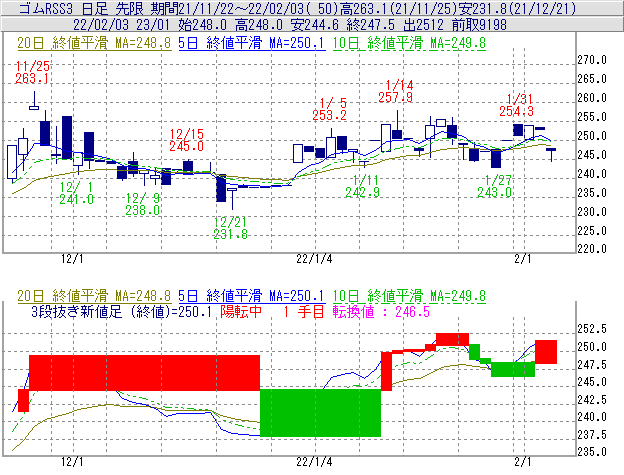
Task: Click the small red block at far left
Action: tap(23, 400)
